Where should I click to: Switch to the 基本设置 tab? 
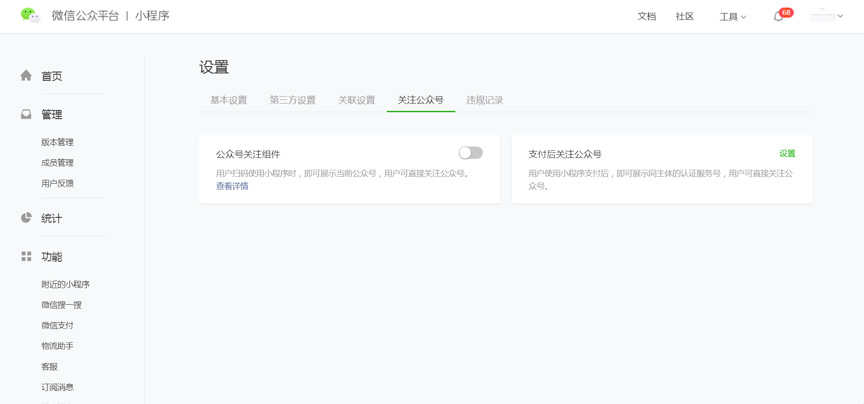[x=228, y=100]
